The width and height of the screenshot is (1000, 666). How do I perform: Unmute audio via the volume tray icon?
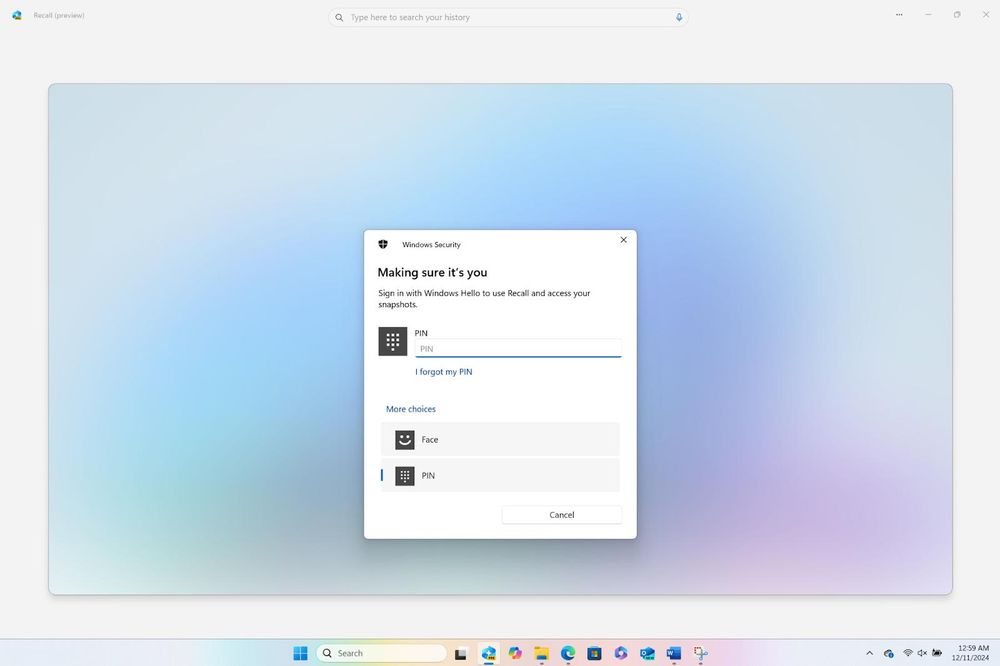[922, 653]
